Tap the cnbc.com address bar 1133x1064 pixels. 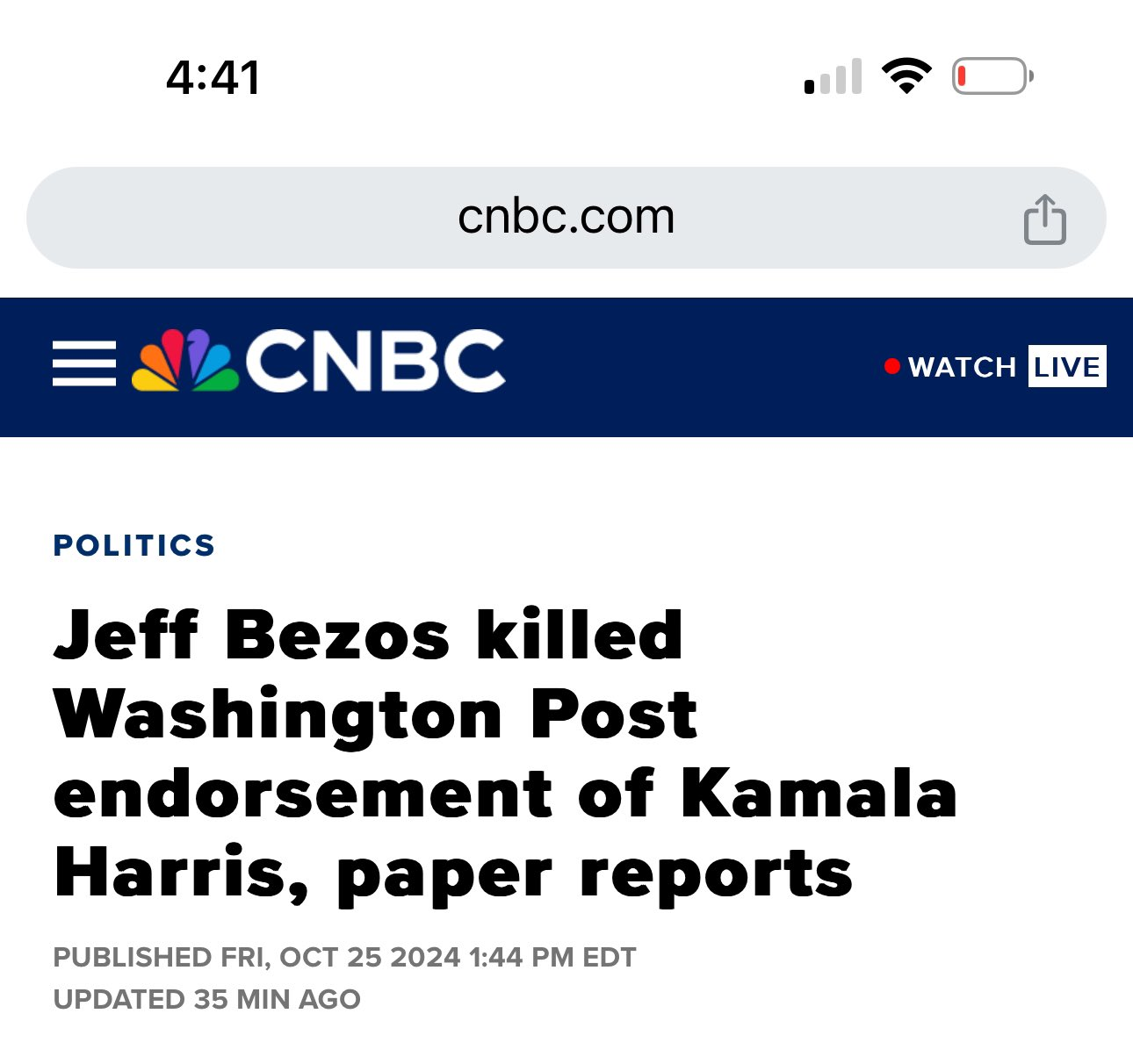point(566,218)
